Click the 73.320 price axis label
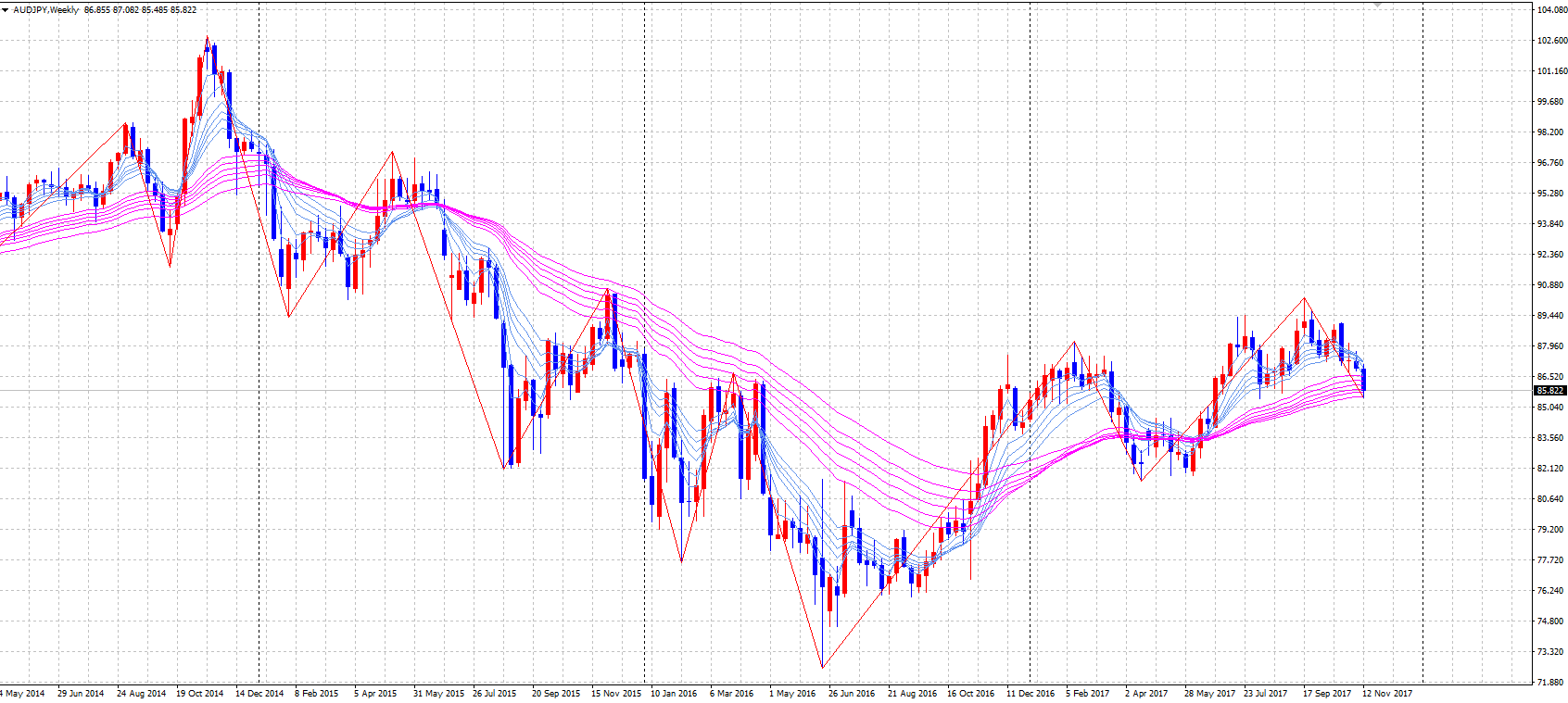The width and height of the screenshot is (1568, 703). [x=1550, y=652]
